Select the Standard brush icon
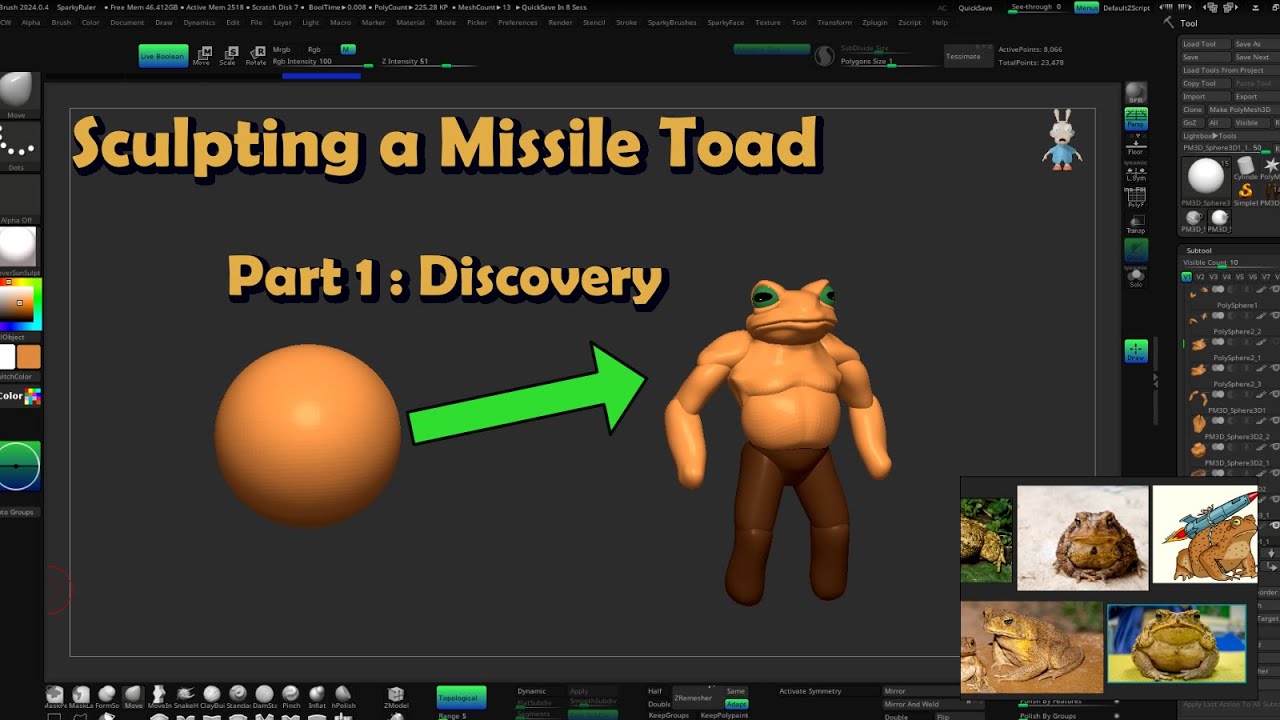Image resolution: width=1280 pixels, height=720 pixels. (238, 697)
